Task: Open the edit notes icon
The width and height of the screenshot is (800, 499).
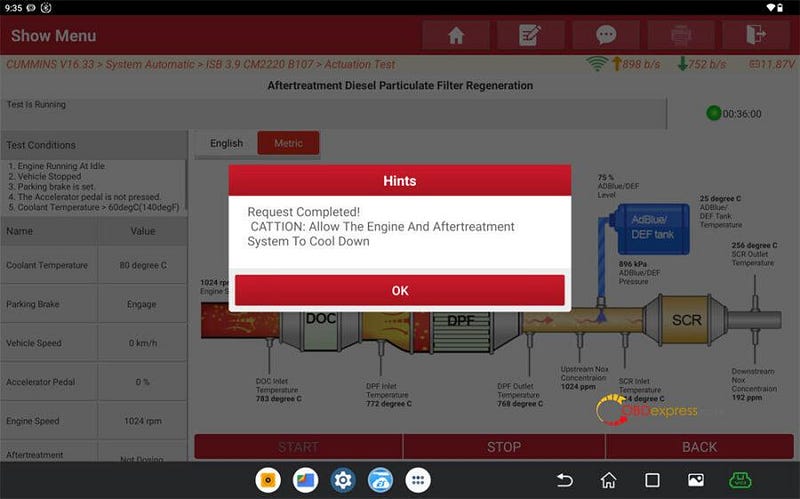Action: (x=530, y=35)
